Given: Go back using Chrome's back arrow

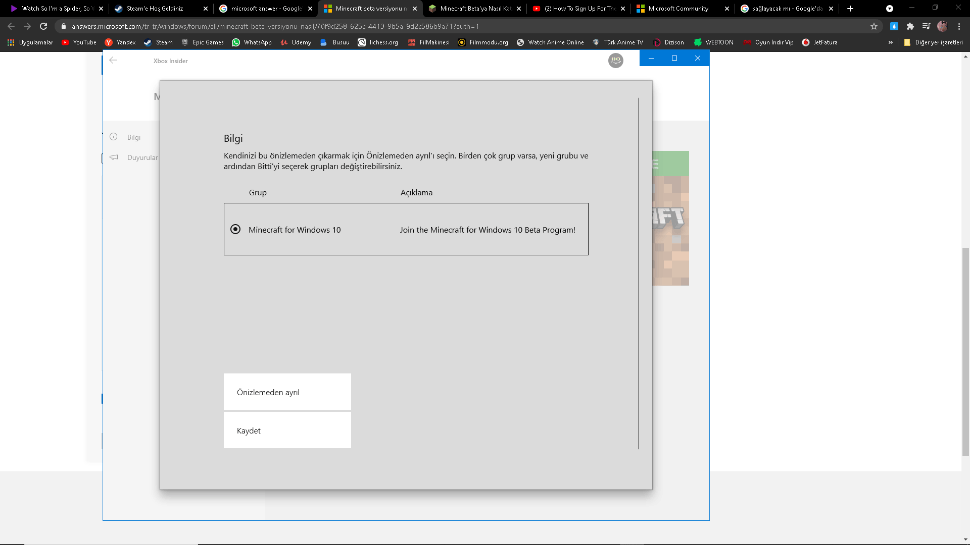Looking at the screenshot, I should (x=11, y=27).
